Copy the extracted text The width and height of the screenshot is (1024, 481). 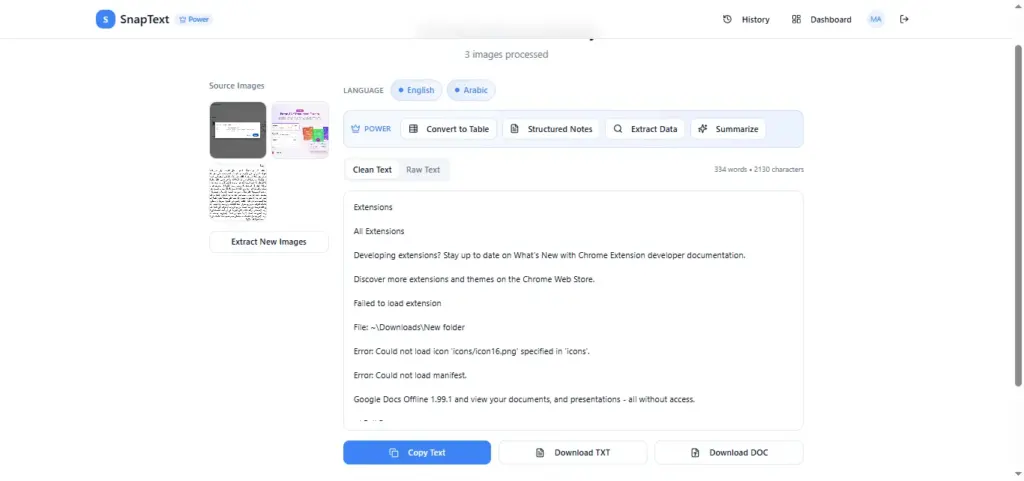(x=417, y=453)
